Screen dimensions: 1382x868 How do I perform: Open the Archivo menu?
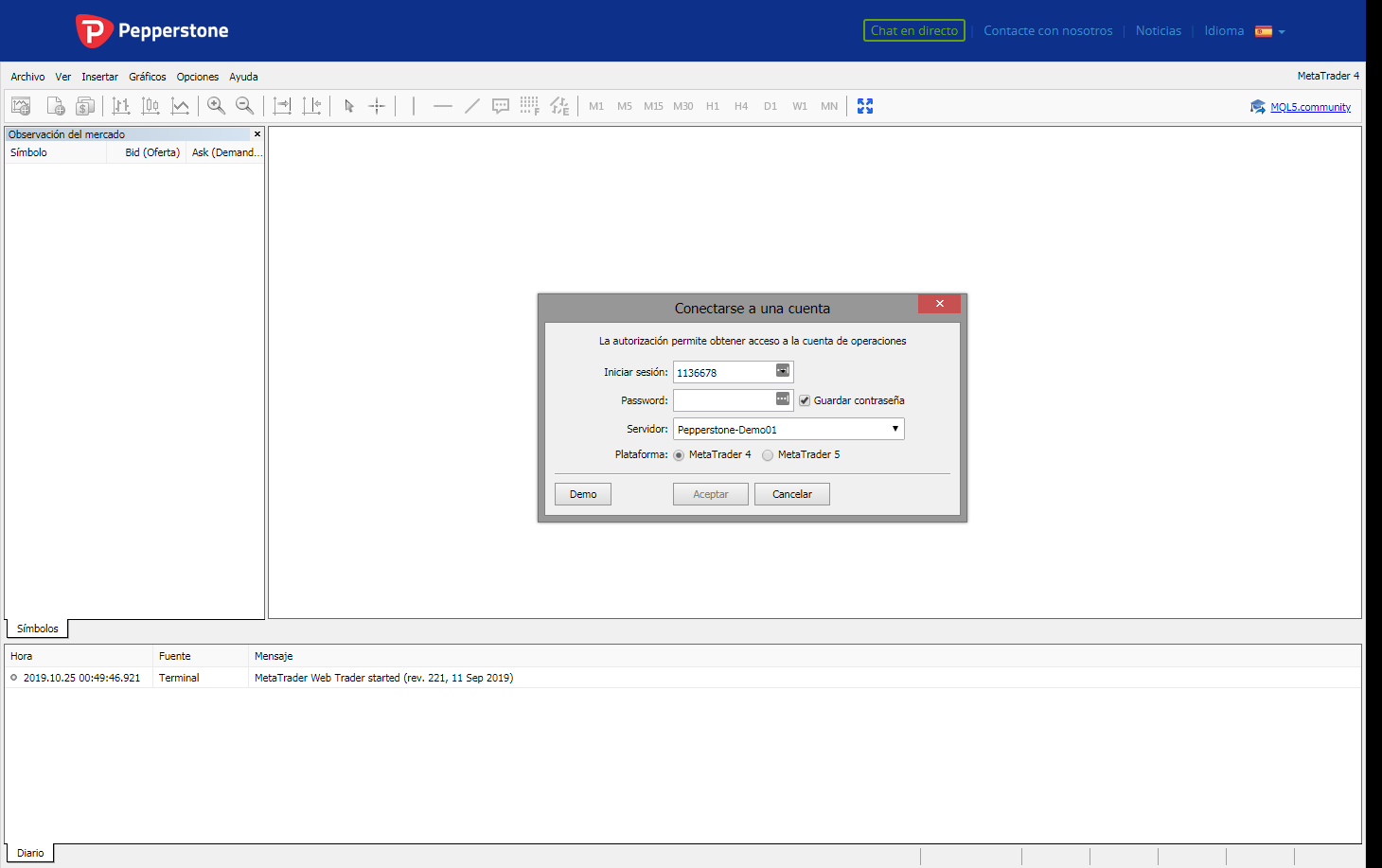tap(27, 77)
